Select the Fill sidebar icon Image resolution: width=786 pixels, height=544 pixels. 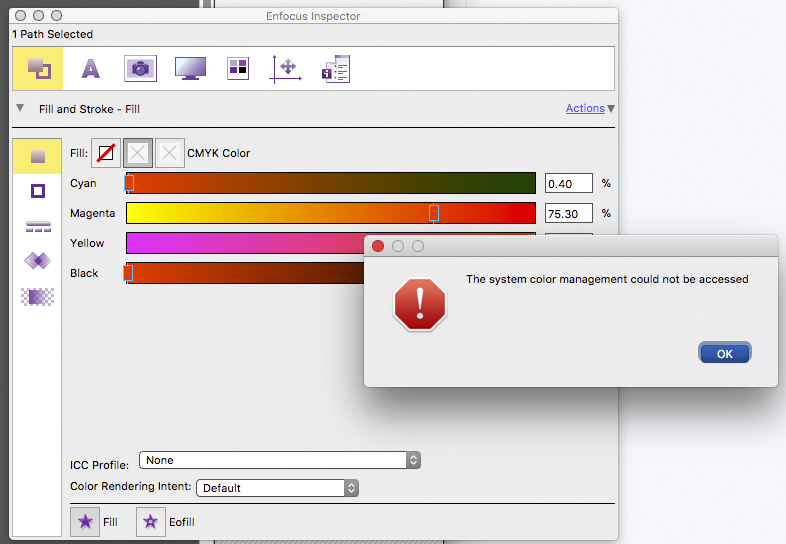[38, 156]
